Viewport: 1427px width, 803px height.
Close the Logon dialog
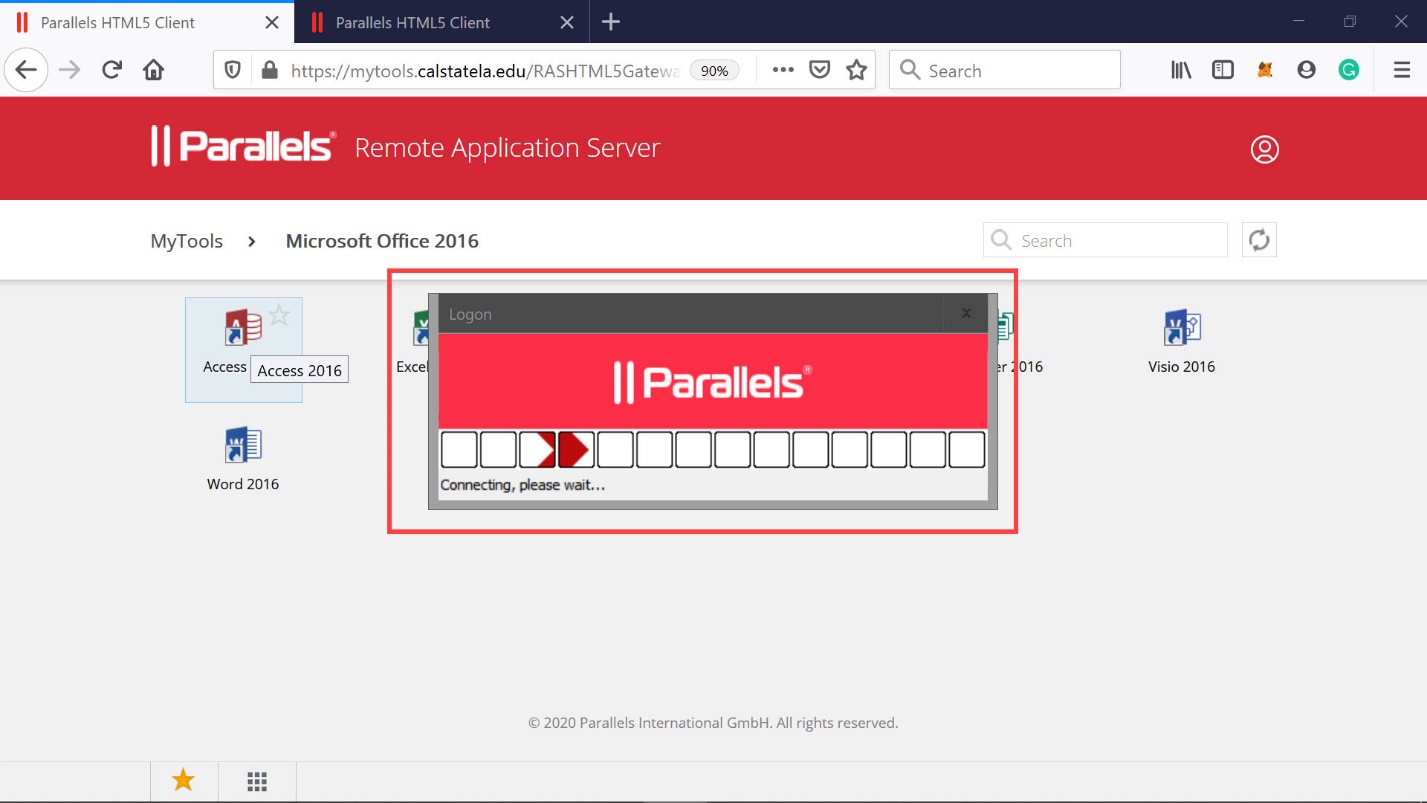coord(966,314)
